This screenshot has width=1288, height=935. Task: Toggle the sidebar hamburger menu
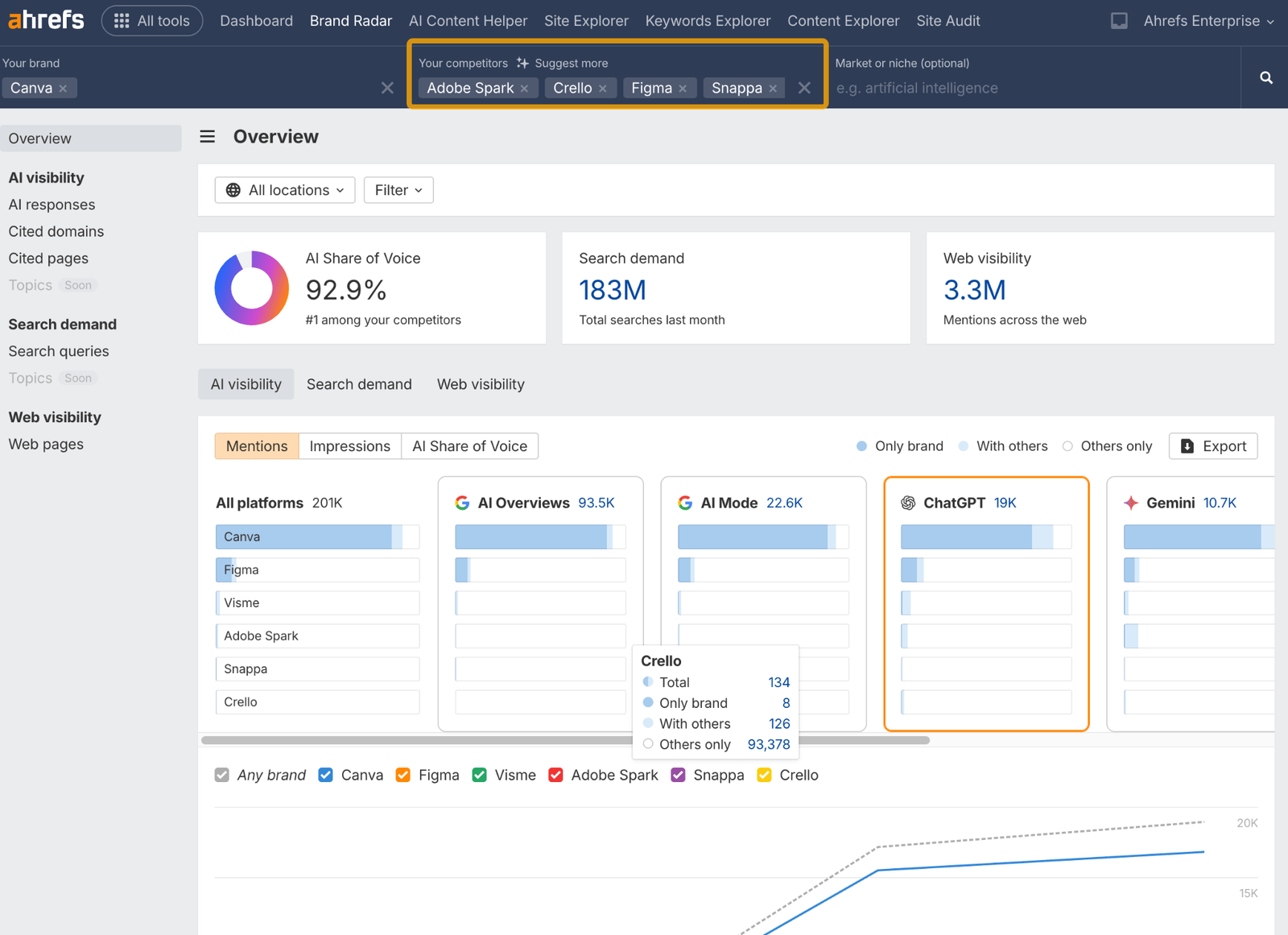click(208, 137)
